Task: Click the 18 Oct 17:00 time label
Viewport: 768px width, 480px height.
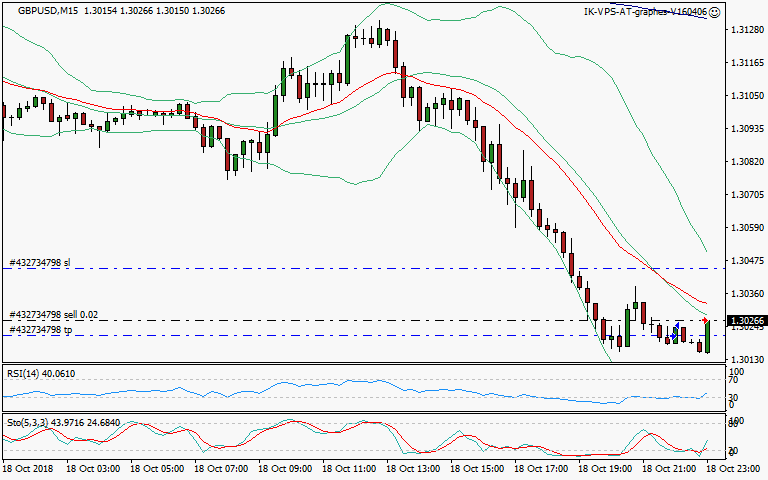Action: (x=542, y=468)
